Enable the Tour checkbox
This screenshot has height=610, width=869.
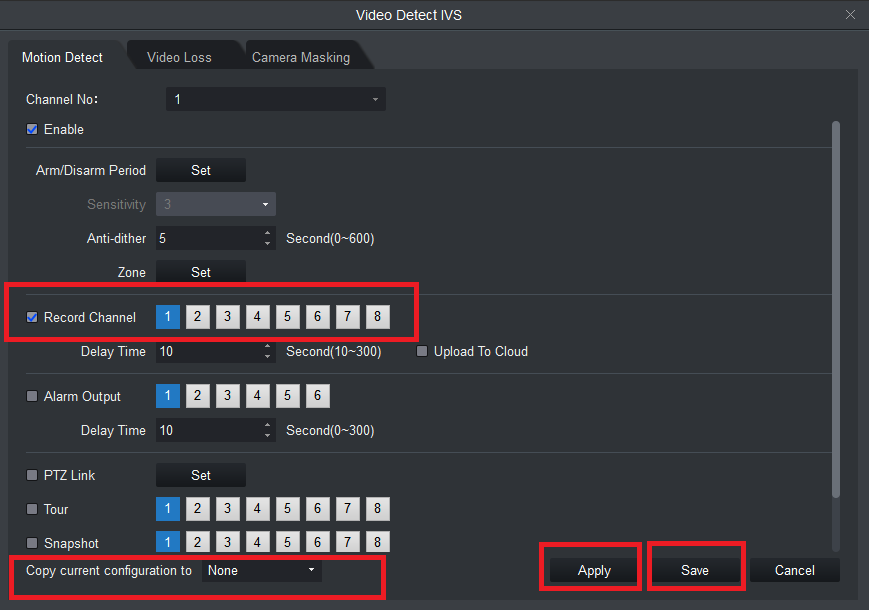point(32,509)
